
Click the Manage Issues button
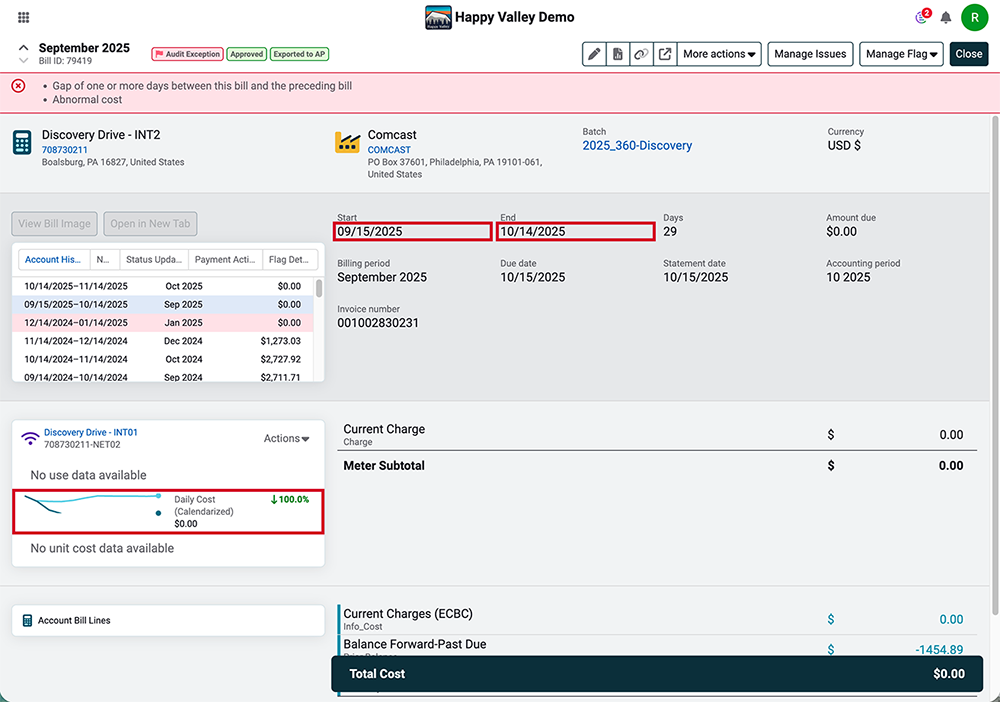click(810, 54)
